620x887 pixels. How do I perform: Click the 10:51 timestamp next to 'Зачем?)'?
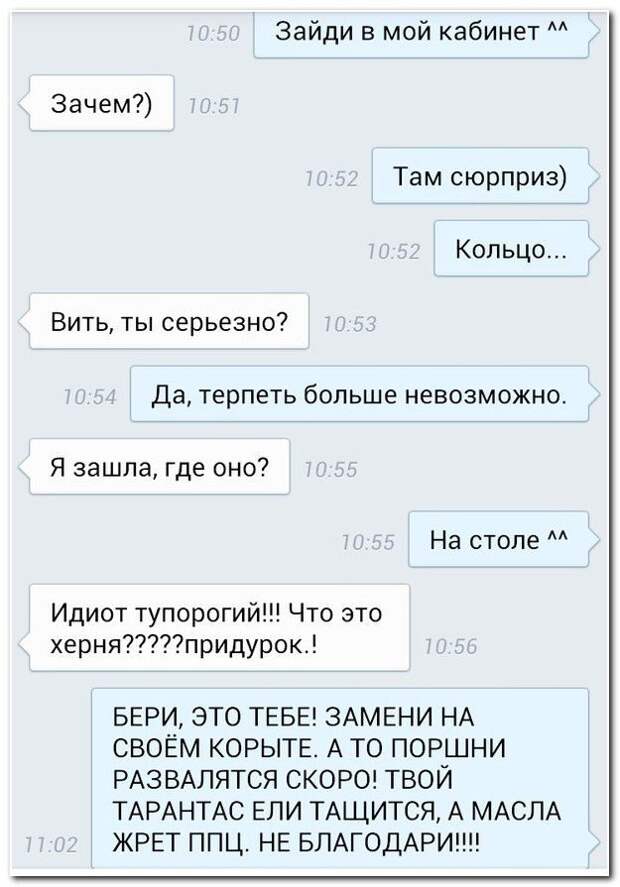click(x=214, y=106)
